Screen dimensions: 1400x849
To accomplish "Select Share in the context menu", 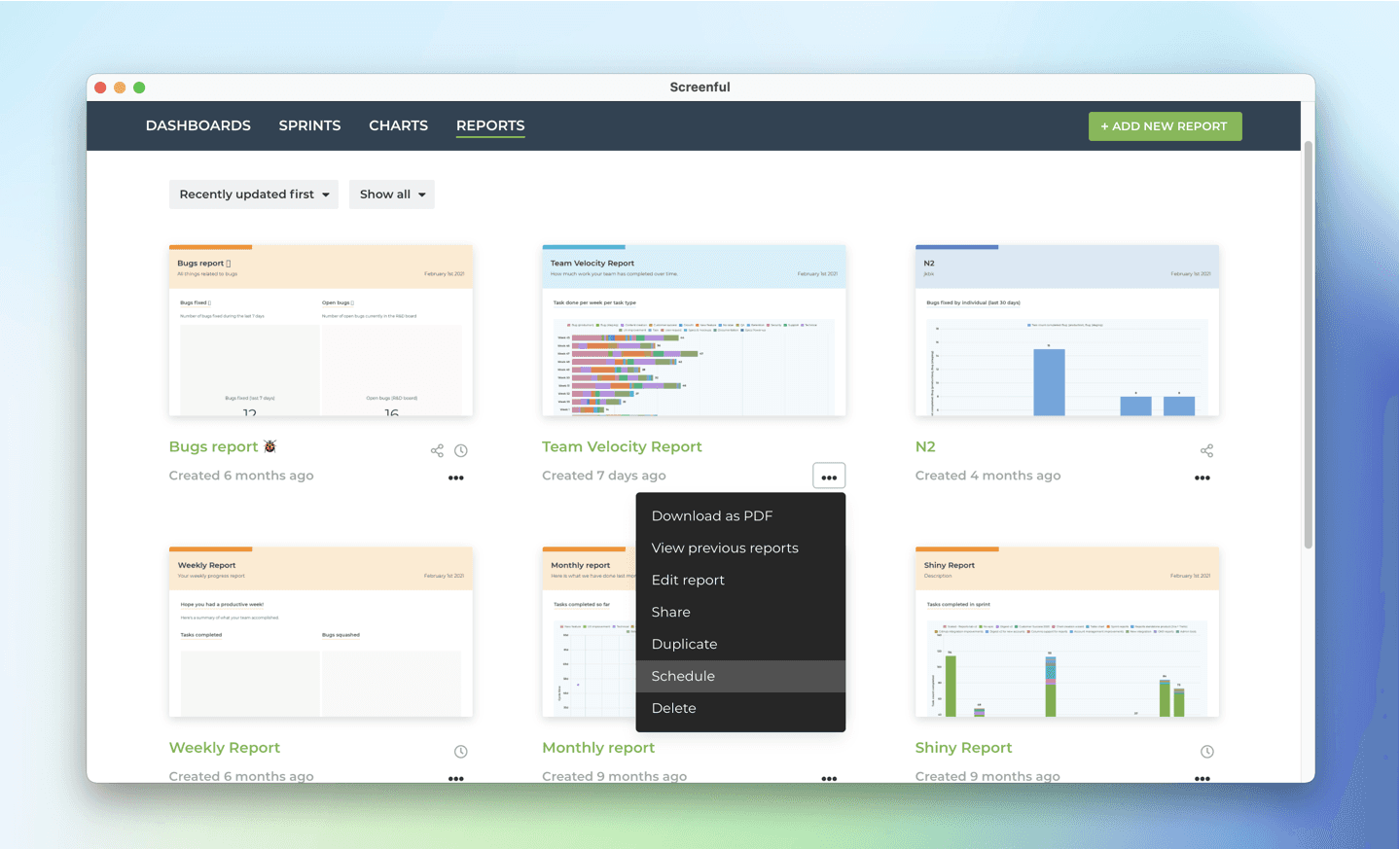I will click(740, 612).
